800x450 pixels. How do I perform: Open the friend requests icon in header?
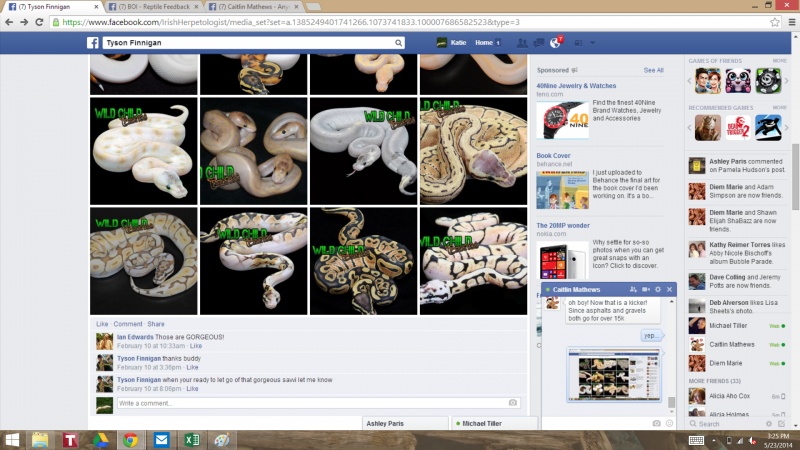[522, 43]
